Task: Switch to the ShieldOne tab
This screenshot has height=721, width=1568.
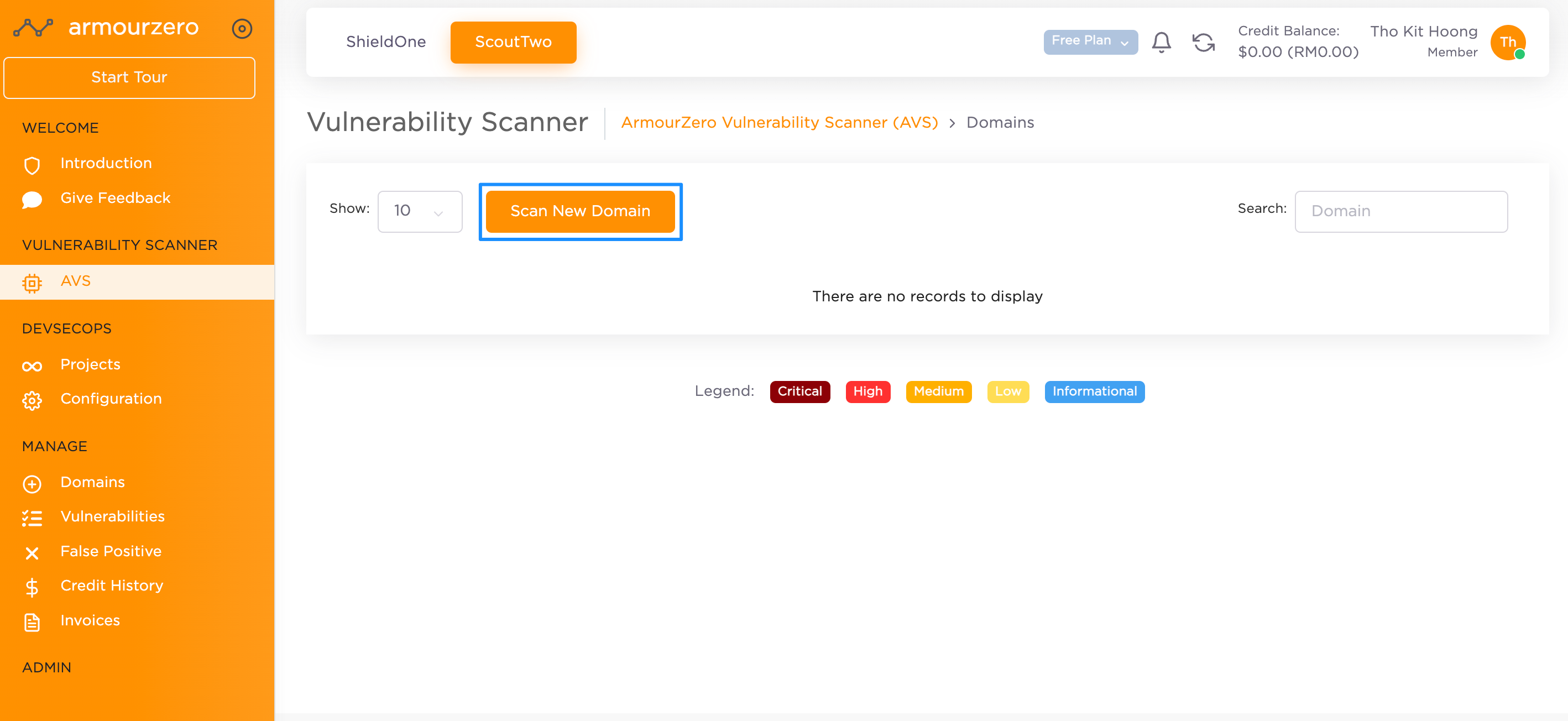Action: [385, 41]
